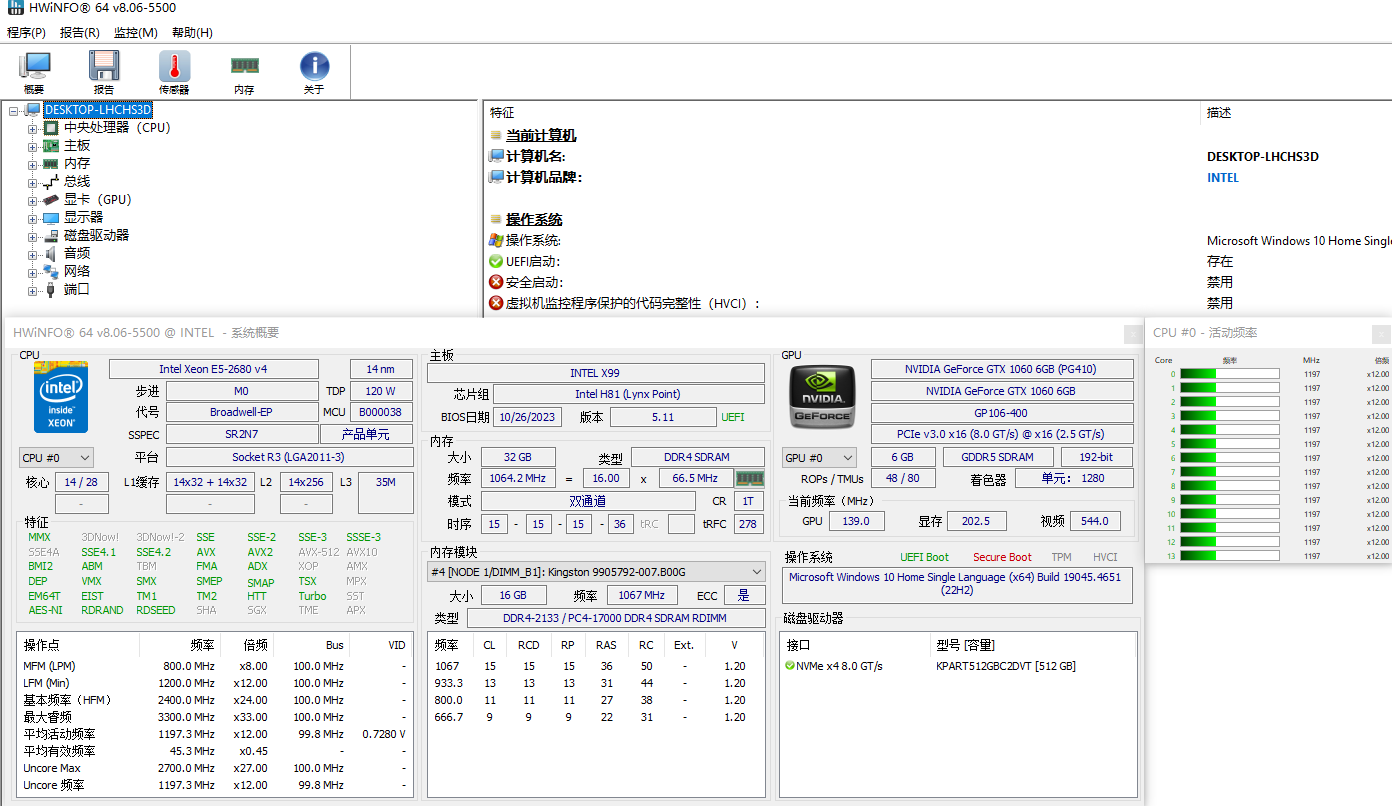Viewport: 1392px width, 806px height.
Task: Open the 程序(P) menu
Action: 26,32
